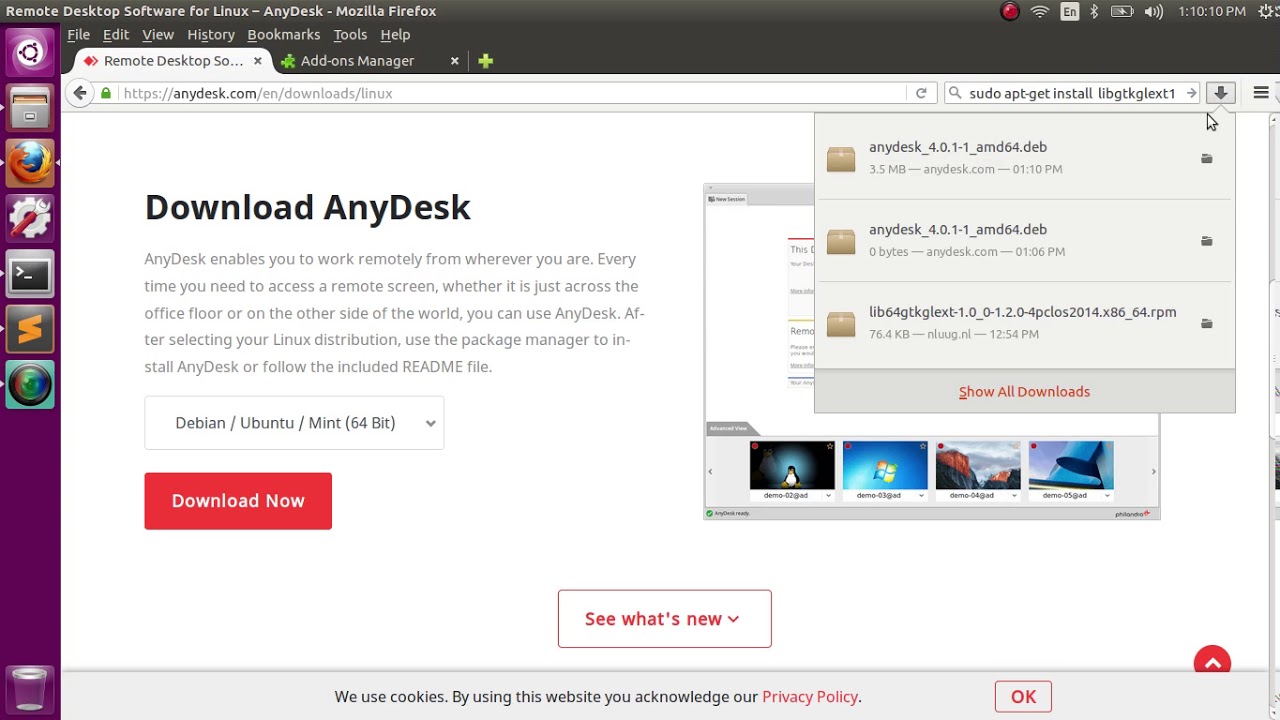Screen dimensions: 1280x720
Task: Open dropdown under demo-02@ad thumbnail
Action: 828,496
